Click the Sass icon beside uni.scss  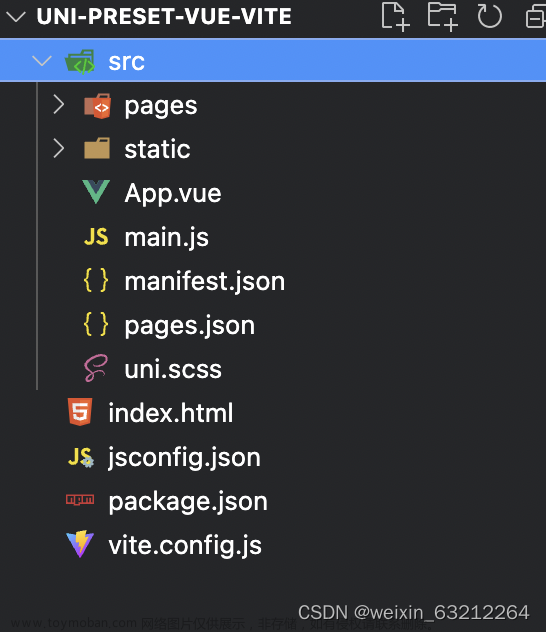(96, 368)
